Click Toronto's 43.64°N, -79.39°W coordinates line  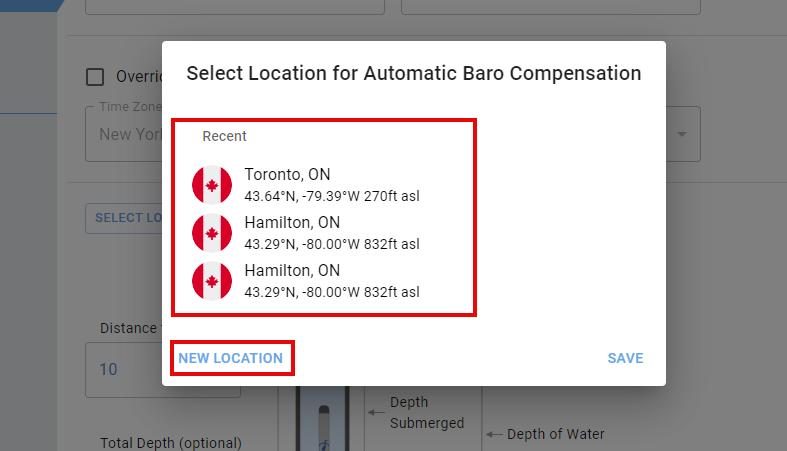(331, 196)
